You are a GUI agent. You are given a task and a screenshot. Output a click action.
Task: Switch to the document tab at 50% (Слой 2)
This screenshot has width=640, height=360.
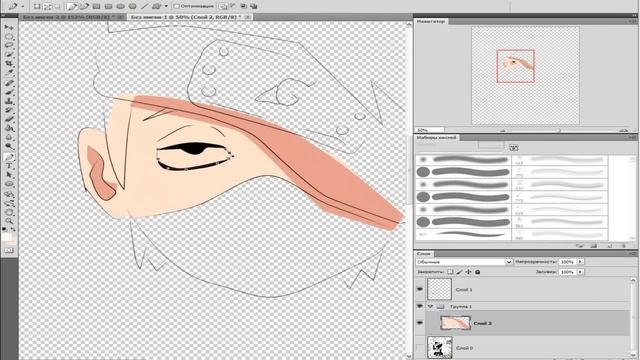pos(186,17)
